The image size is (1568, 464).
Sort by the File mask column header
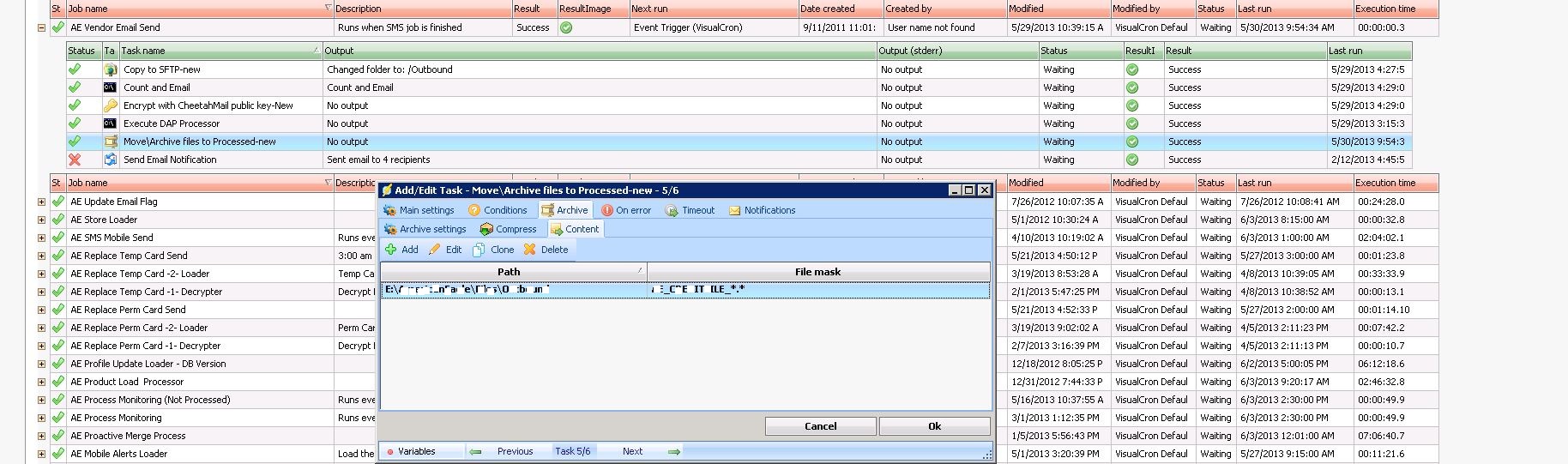coord(817,272)
